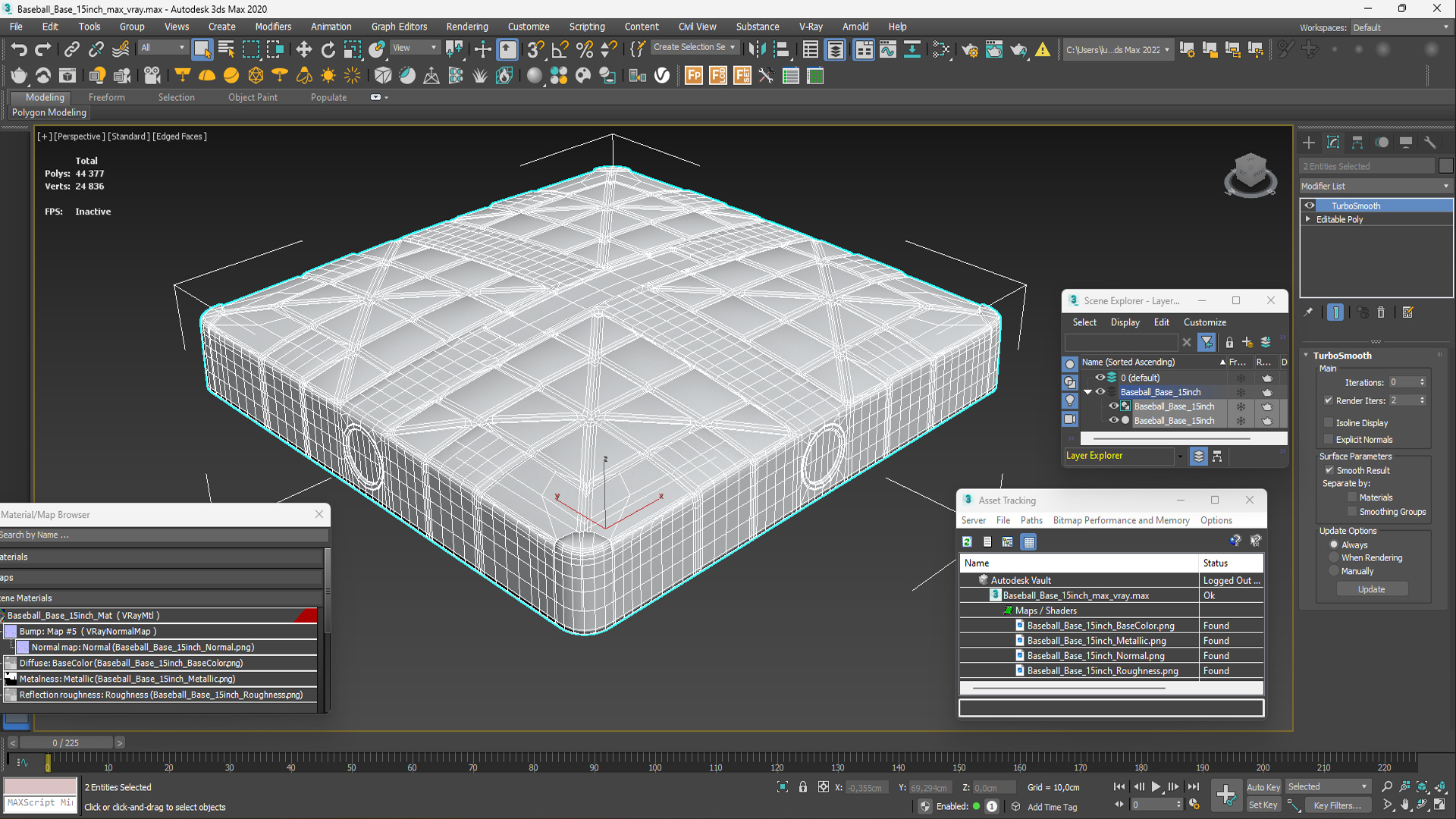The height and width of the screenshot is (819, 1456).
Task: Open the Motion panel tab icon
Action: tap(1382, 143)
